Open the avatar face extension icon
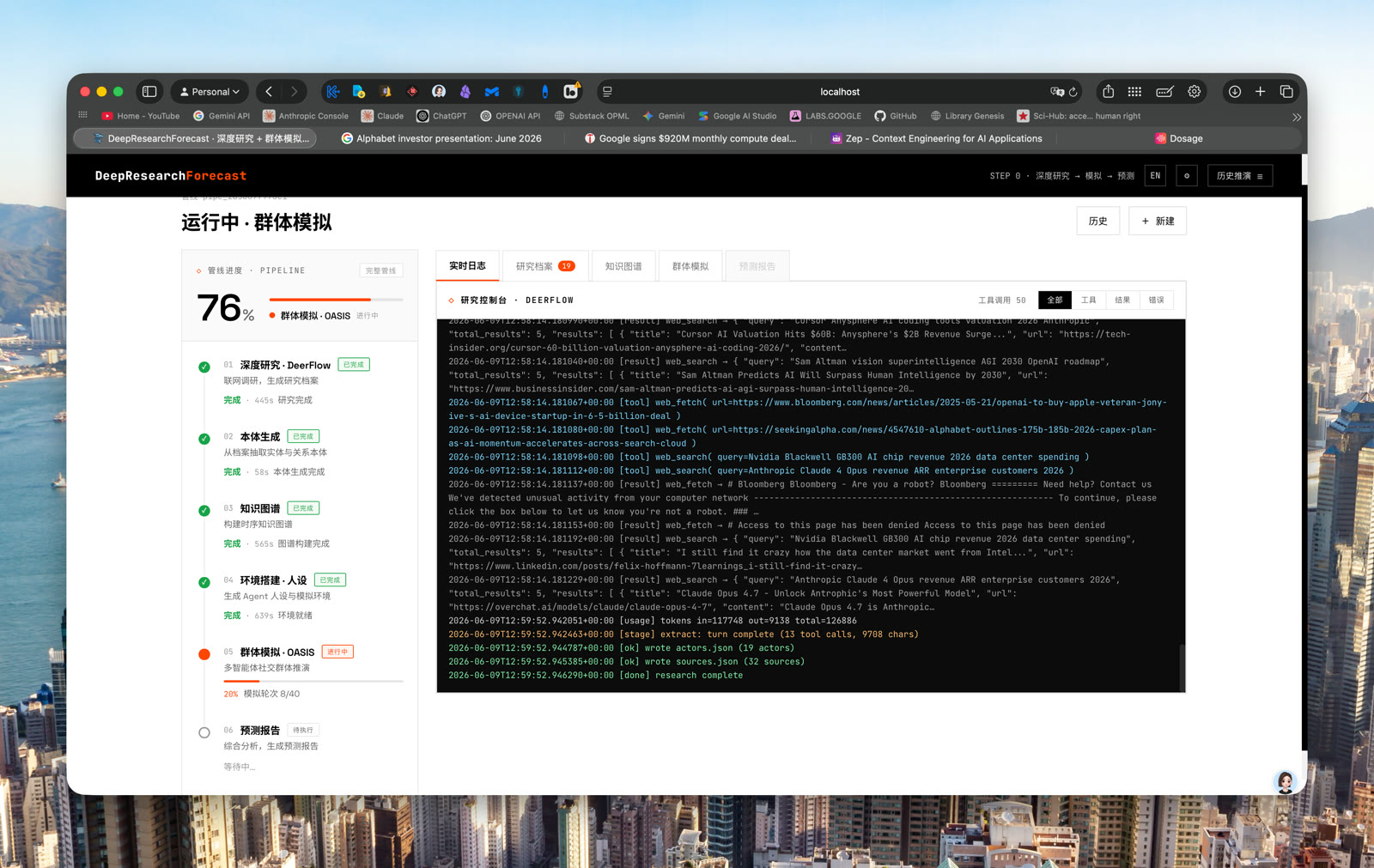The height and width of the screenshot is (868, 1374). [439, 92]
